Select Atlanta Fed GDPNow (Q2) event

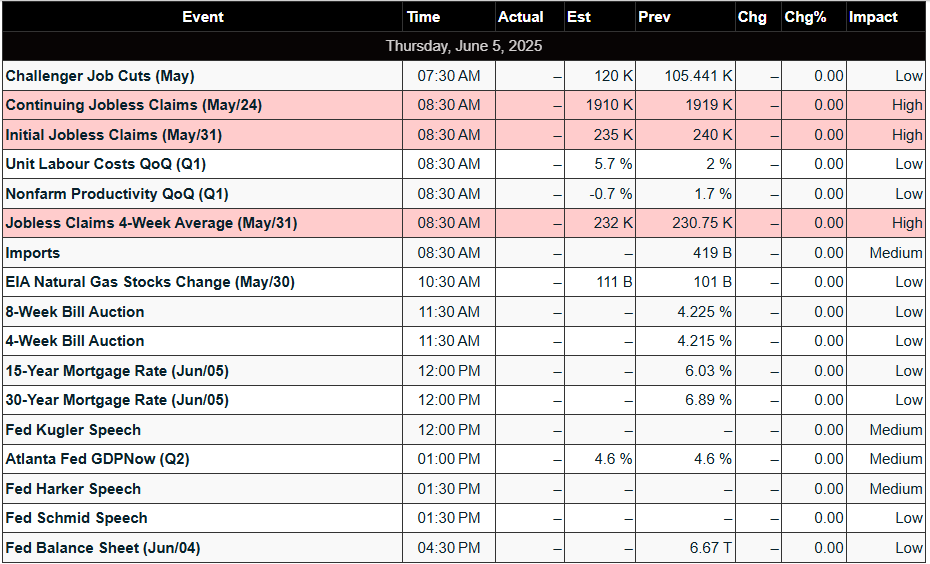click(97, 459)
